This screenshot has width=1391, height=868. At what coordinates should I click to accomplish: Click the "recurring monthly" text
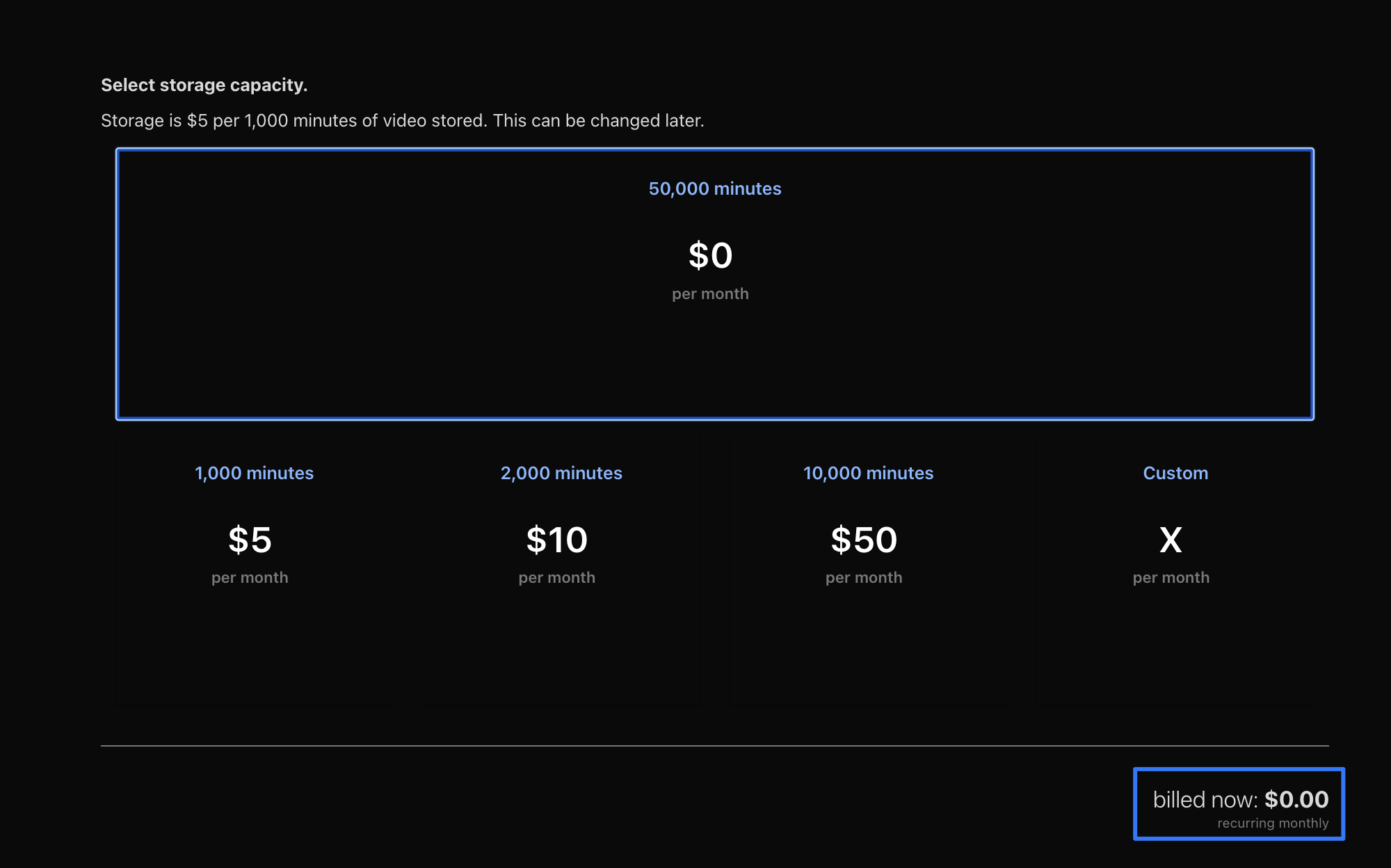[1272, 823]
